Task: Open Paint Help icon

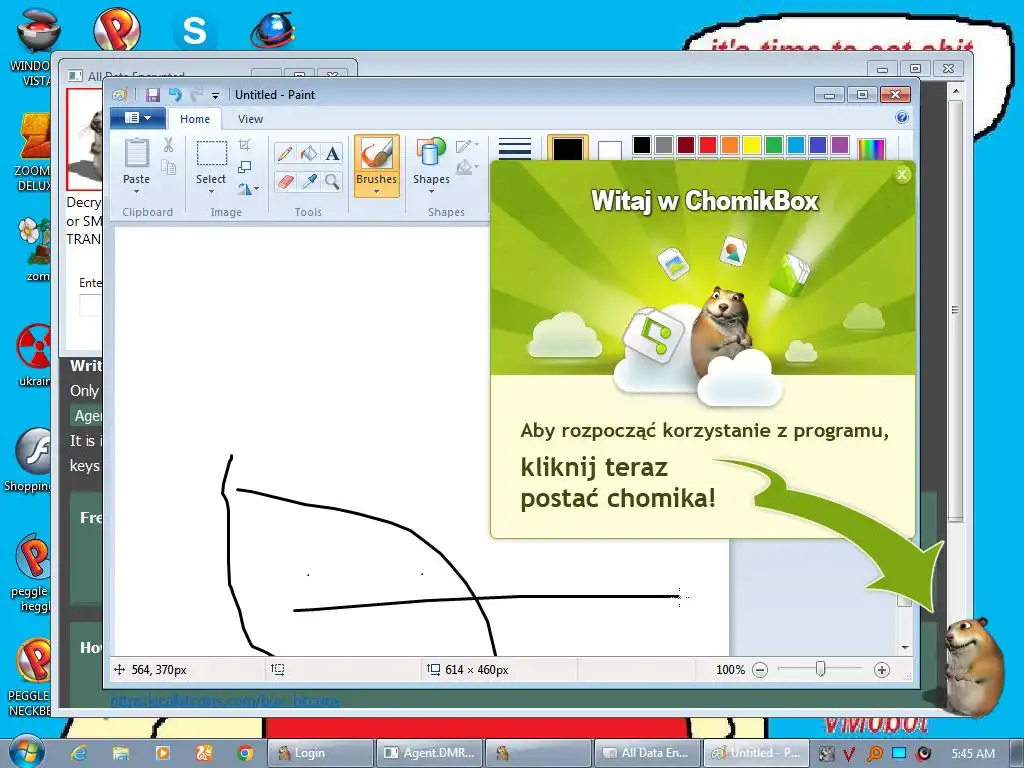Action: tap(902, 118)
